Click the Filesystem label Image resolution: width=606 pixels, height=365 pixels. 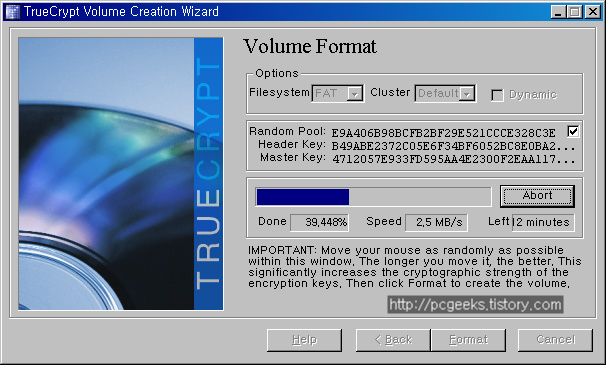click(x=279, y=92)
